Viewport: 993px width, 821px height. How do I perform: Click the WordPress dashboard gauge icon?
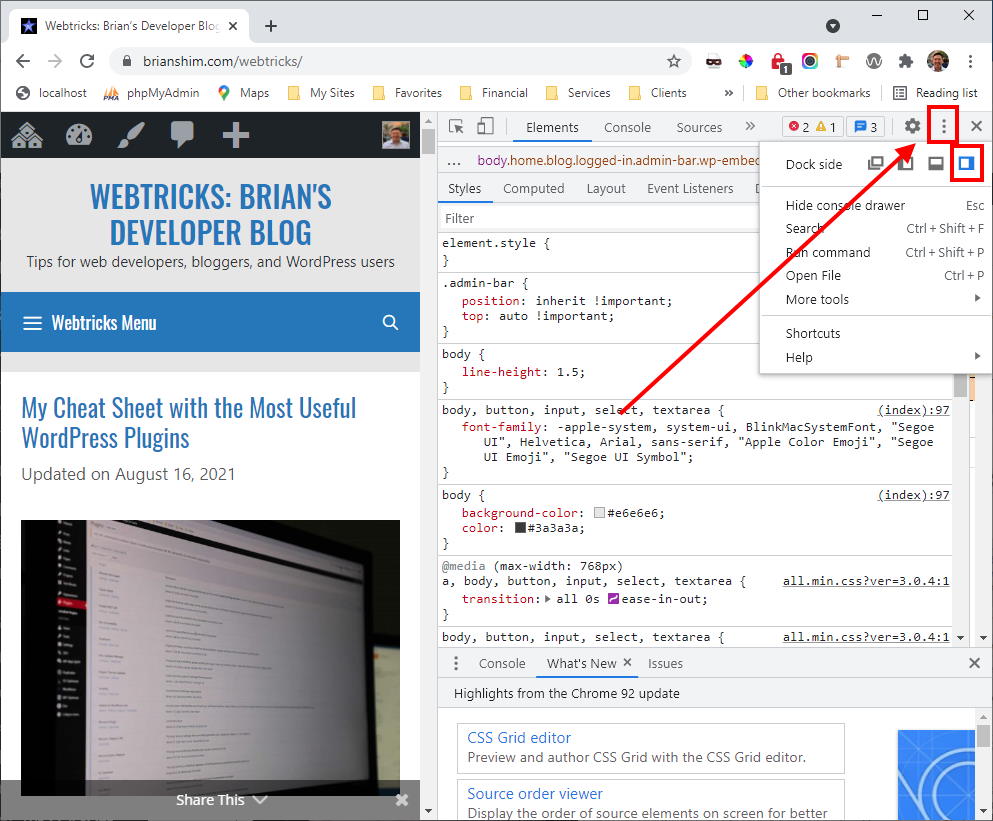79,135
